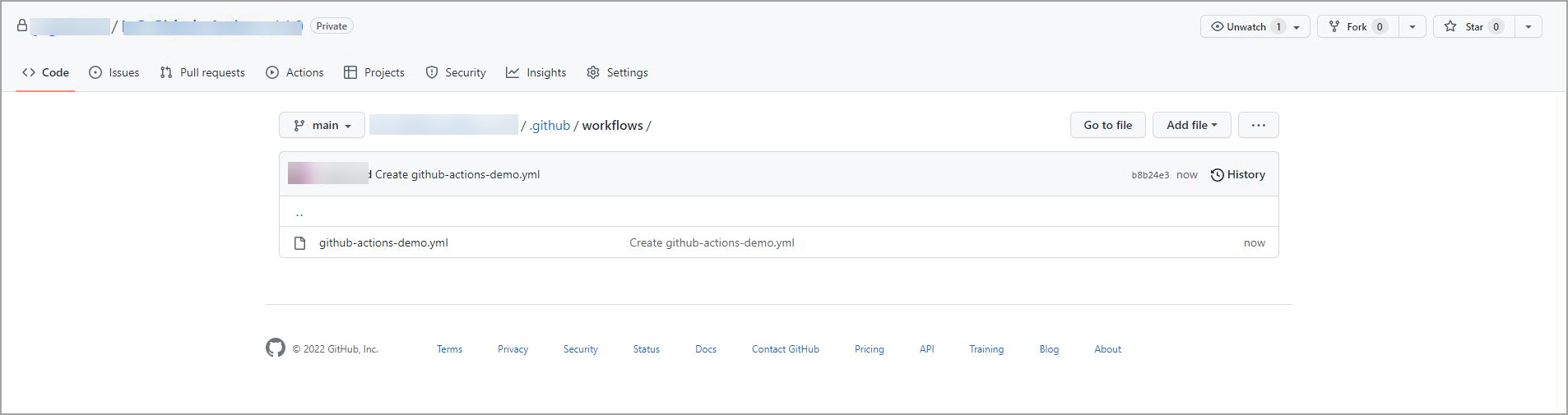Screen dimensions: 1568x415
Task: Click the blurred owner name link
Action: click(70, 26)
